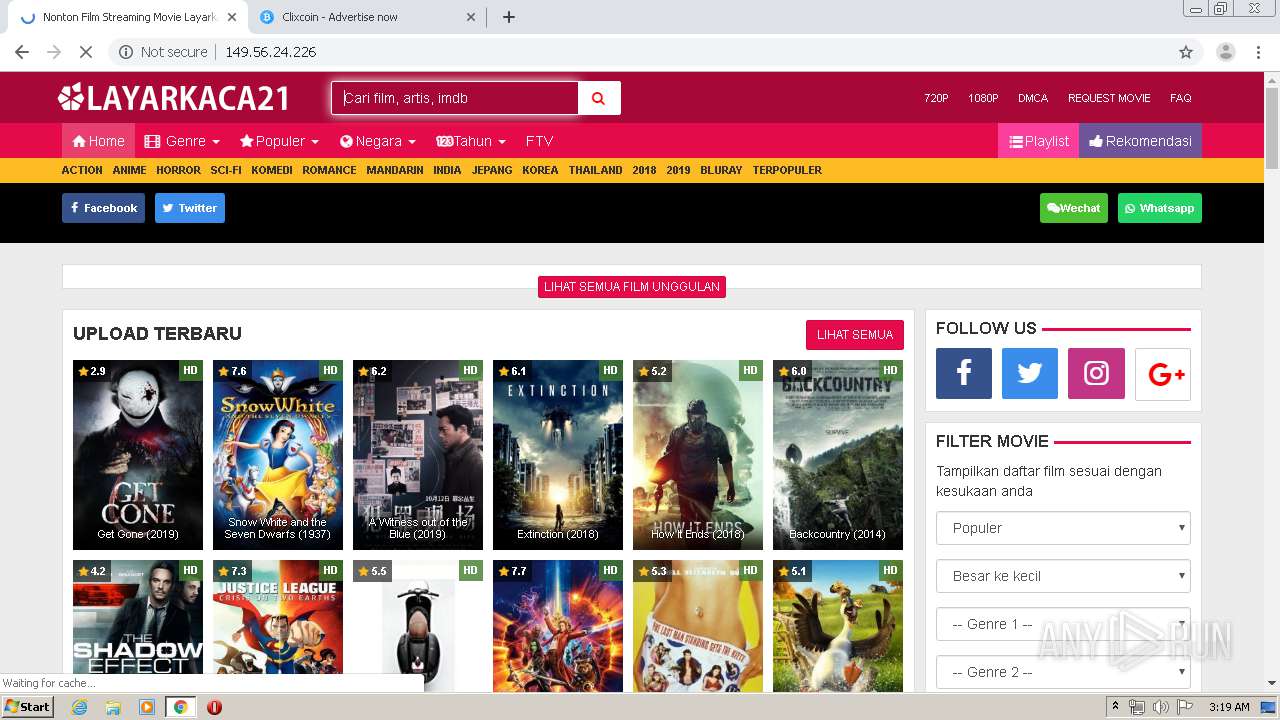Open the Google Plus icon under Follow Us
Screen dimensions: 1280x720
tap(1163, 374)
